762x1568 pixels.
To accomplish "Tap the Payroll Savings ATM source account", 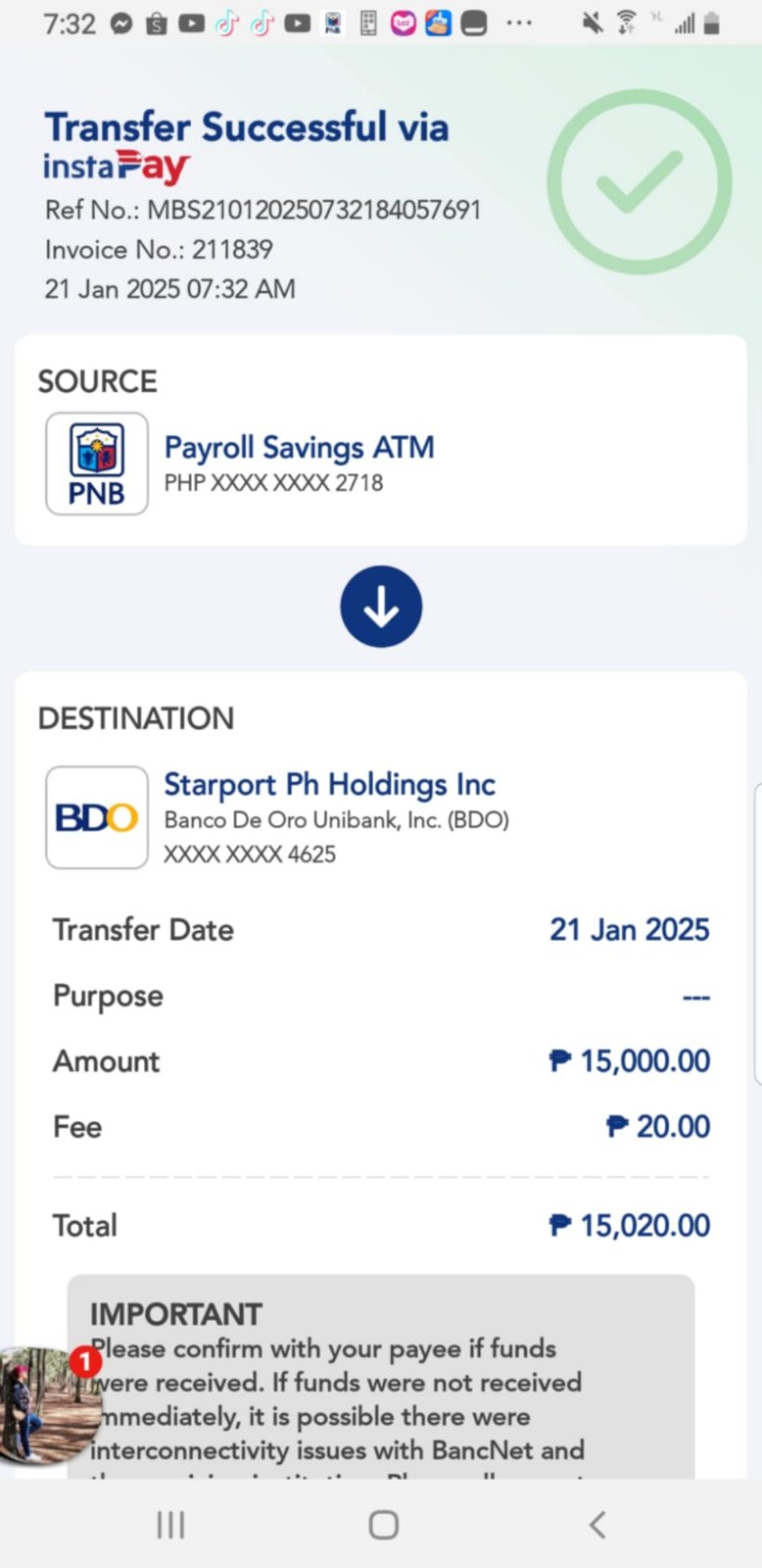I will pyautogui.click(x=299, y=448).
